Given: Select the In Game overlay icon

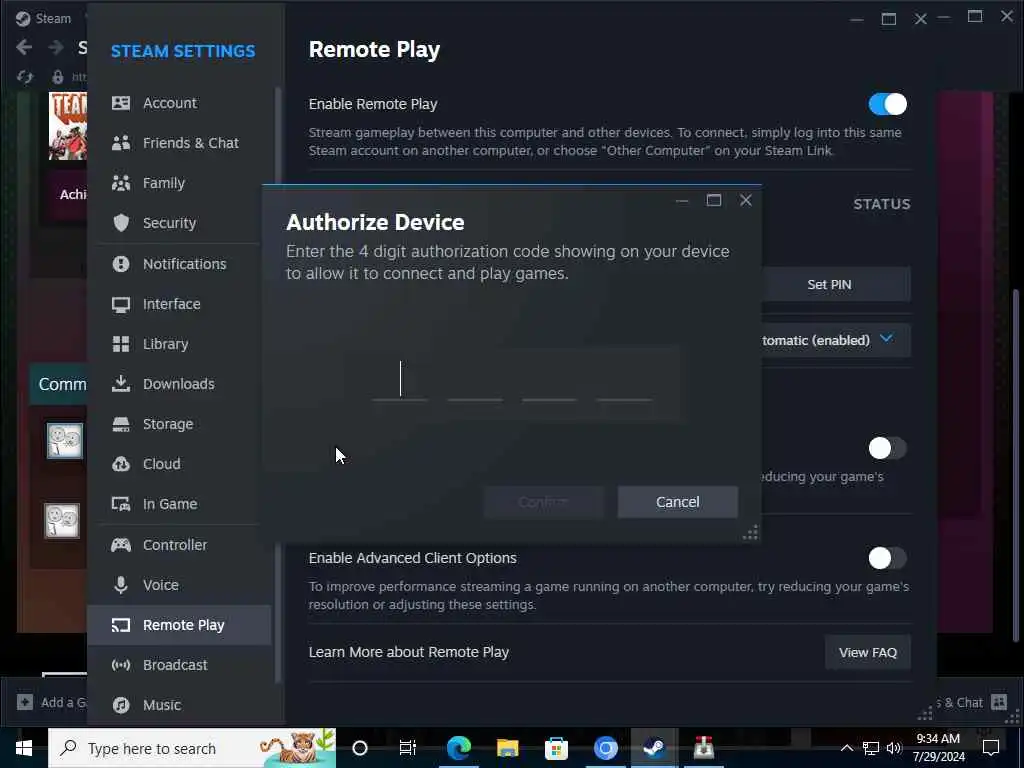Looking at the screenshot, I should click(121, 504).
